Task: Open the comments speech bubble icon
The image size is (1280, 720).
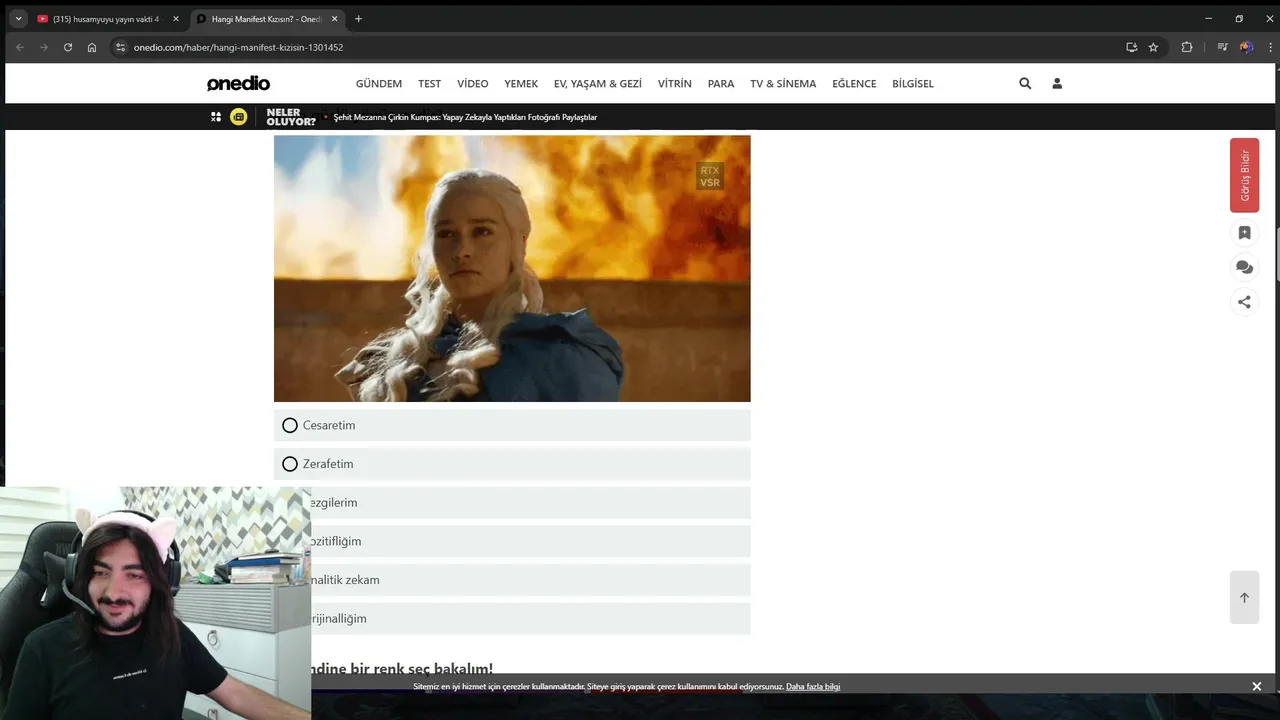Action: 1244,267
